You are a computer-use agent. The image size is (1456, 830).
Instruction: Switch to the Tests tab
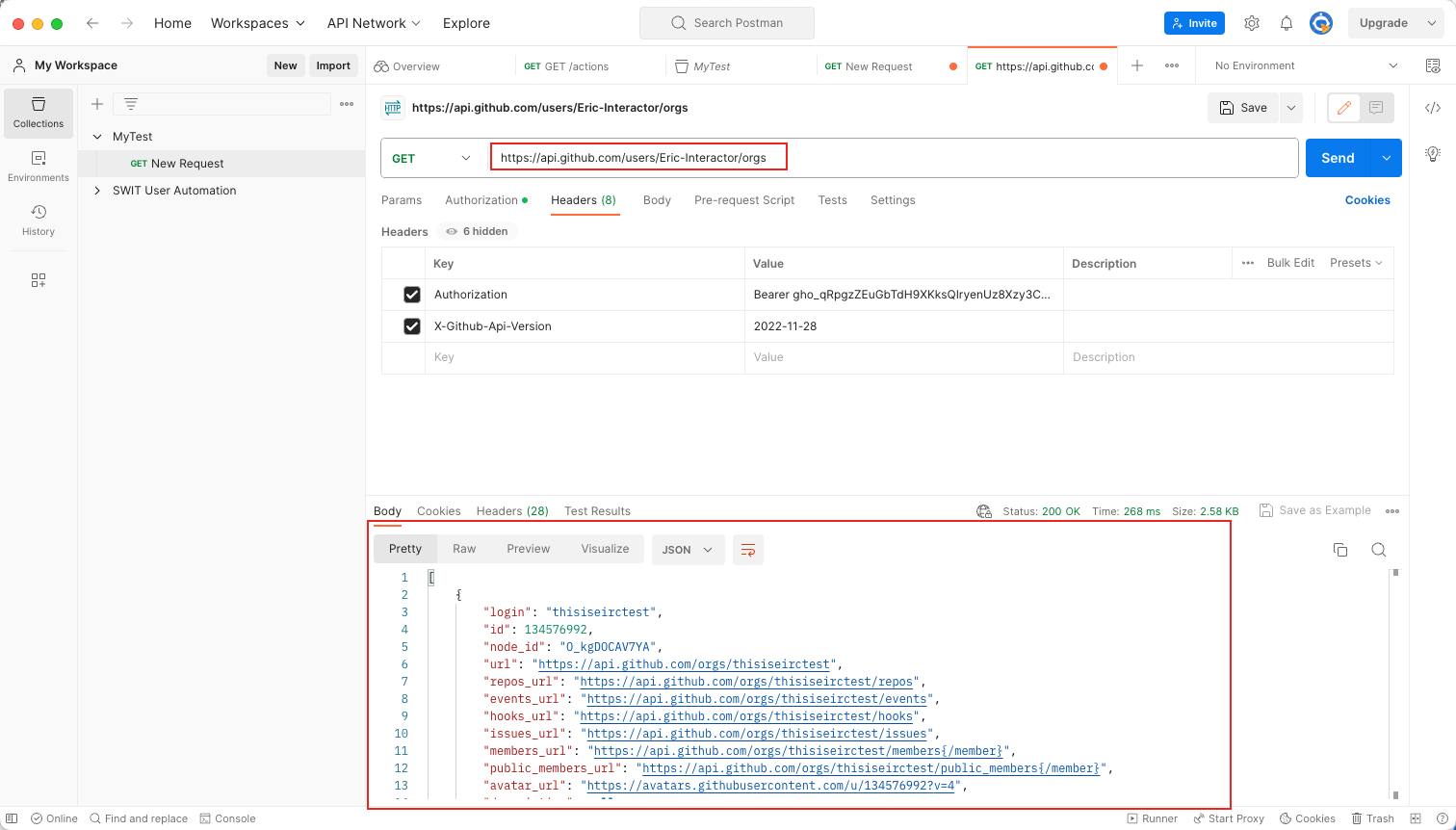point(832,200)
